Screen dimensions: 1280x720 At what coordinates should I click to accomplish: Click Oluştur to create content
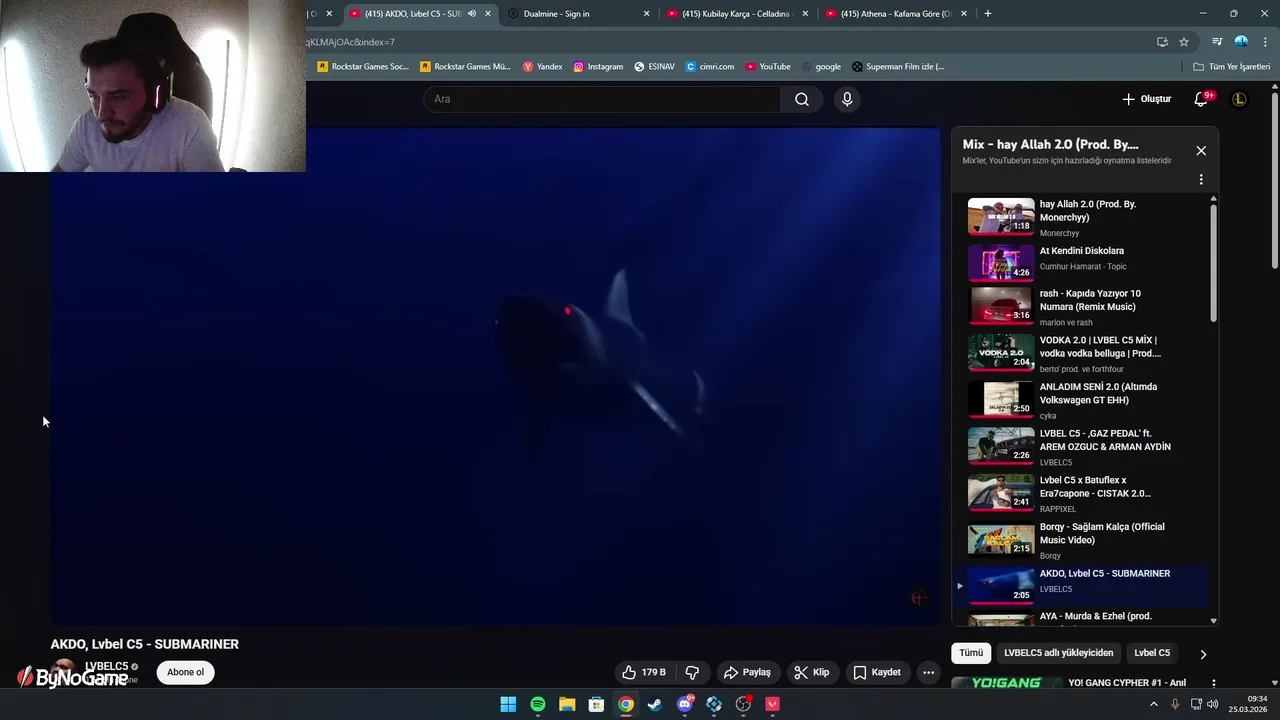[x=1146, y=99]
